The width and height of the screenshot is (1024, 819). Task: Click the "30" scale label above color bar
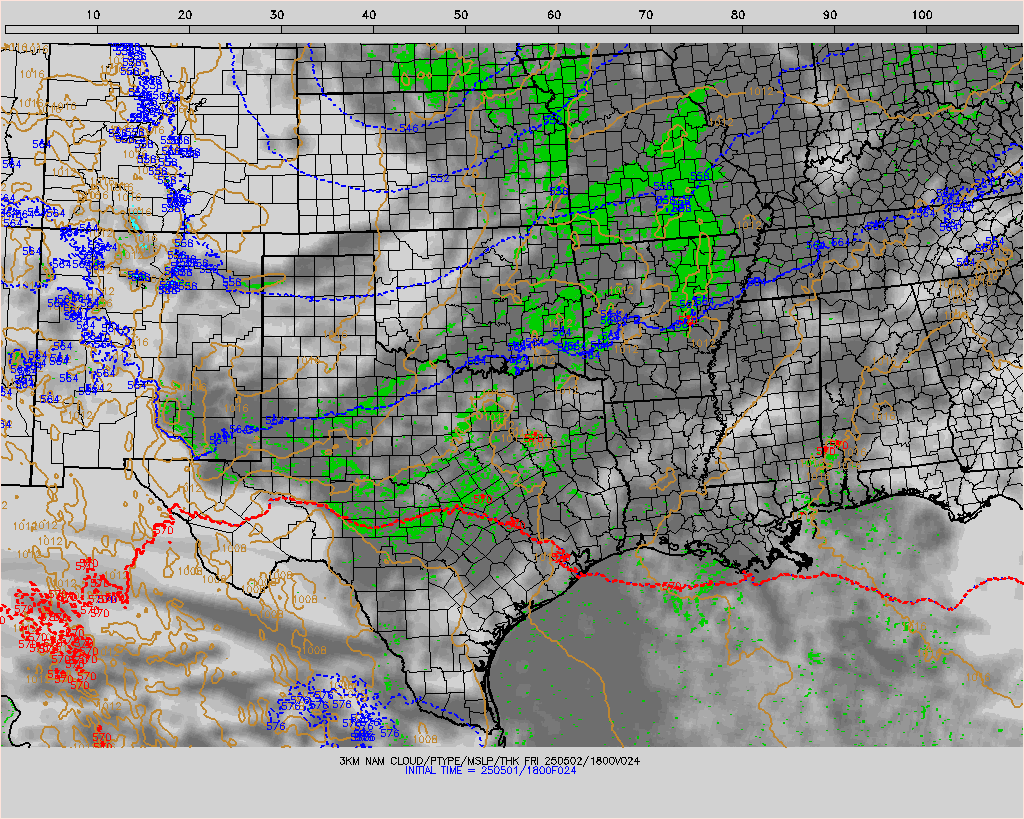(x=277, y=14)
